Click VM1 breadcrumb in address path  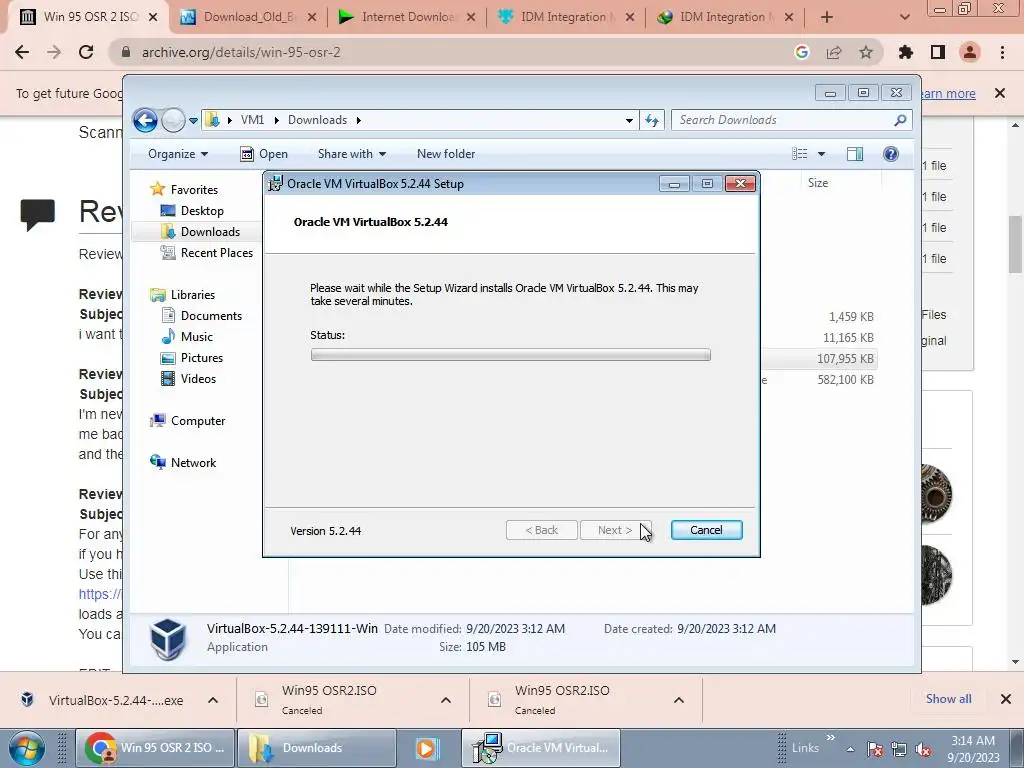click(x=252, y=120)
